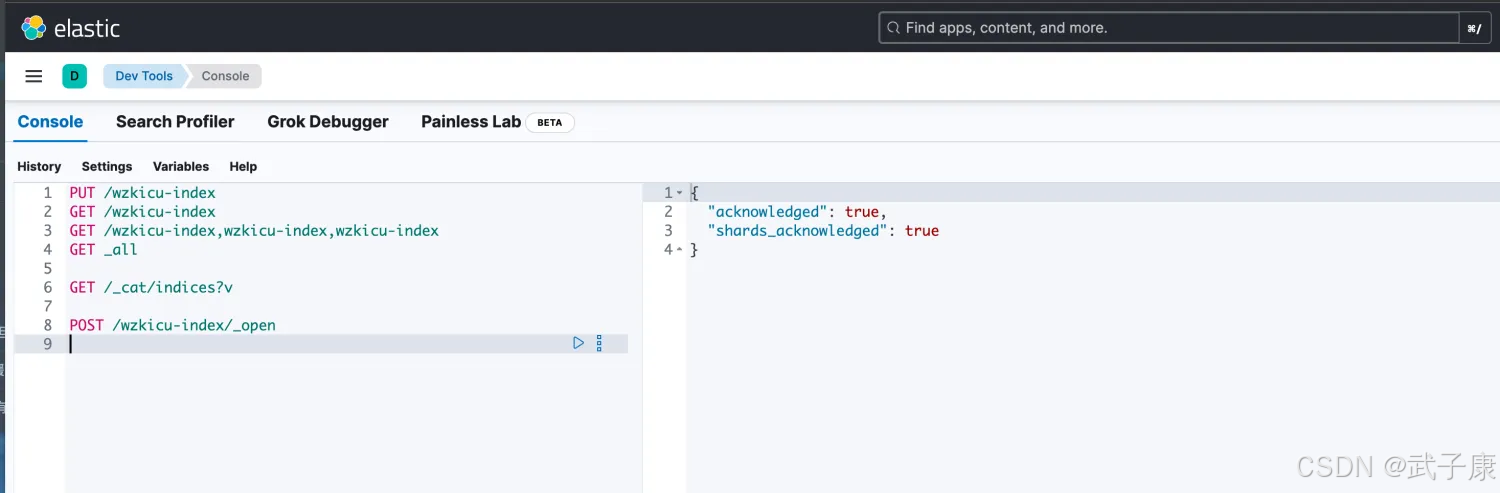1500x493 pixels.
Task: Click the BETA badge next to Painless Lab
Action: point(550,122)
